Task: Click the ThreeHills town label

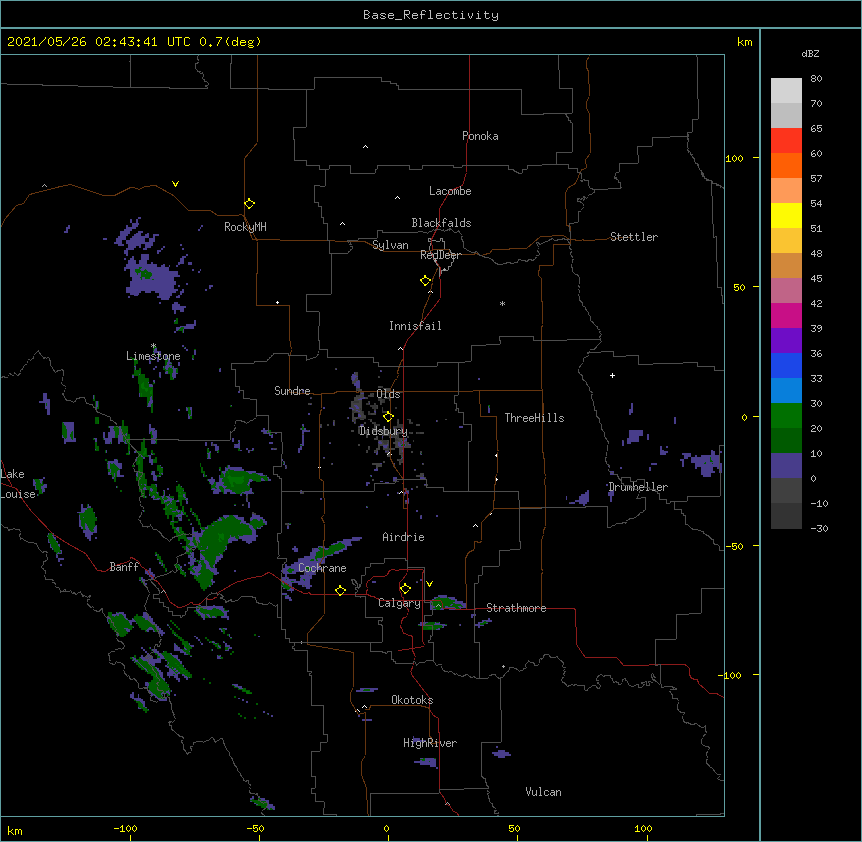Action: (534, 418)
